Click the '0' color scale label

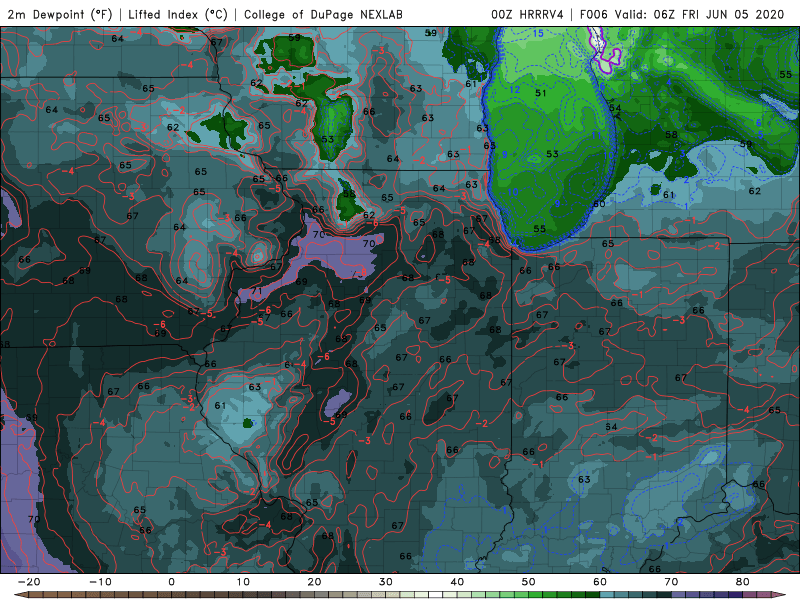coord(171,582)
